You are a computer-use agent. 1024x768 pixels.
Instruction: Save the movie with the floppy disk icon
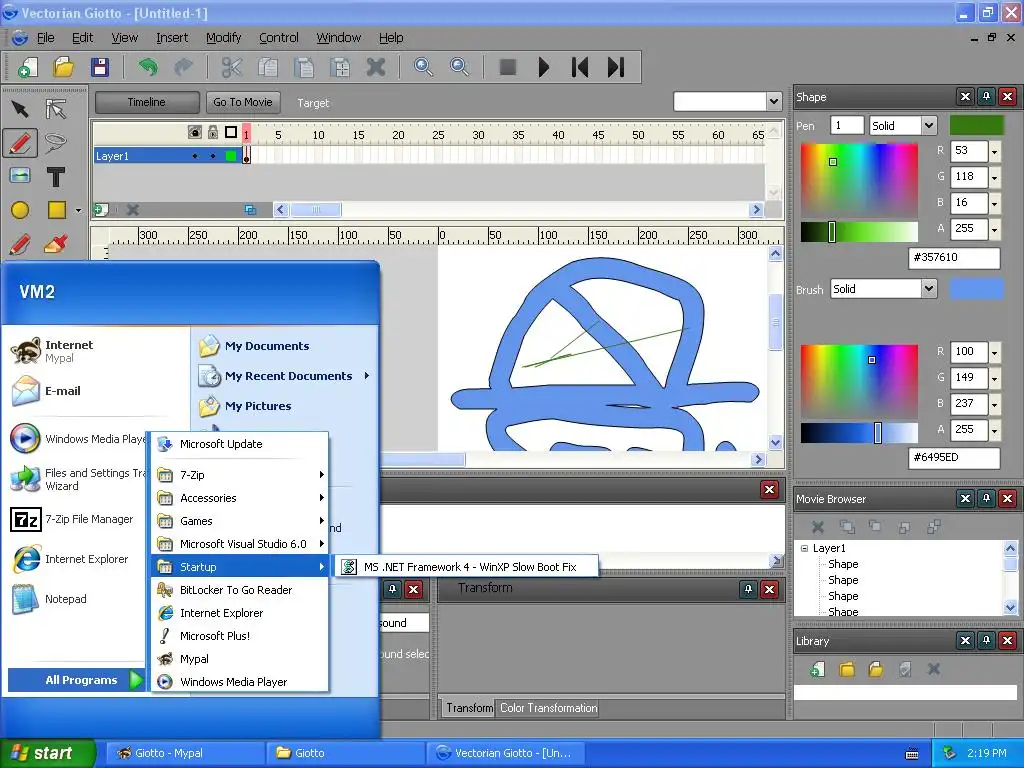click(99, 67)
